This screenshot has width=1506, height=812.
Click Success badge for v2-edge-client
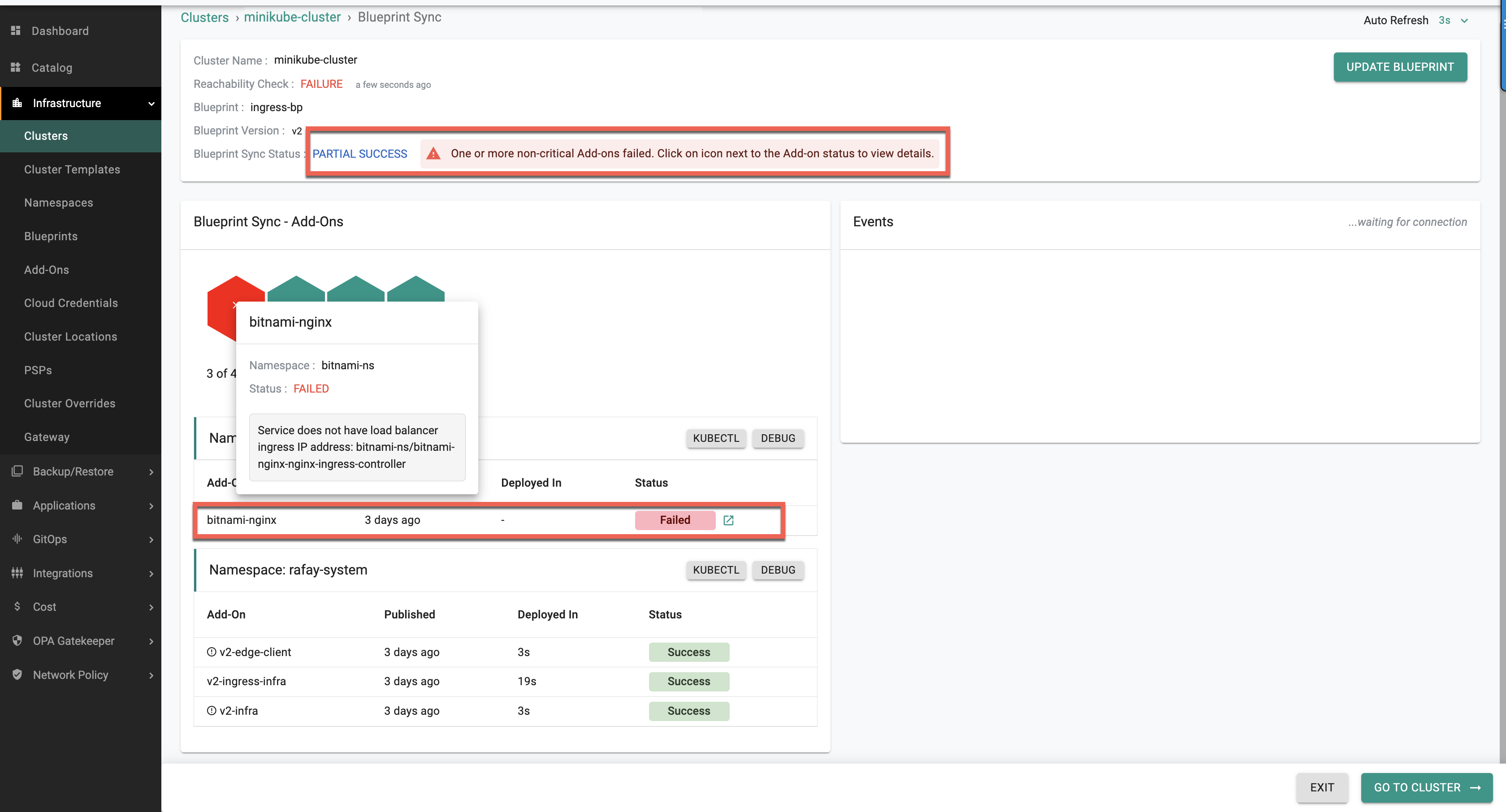click(689, 652)
